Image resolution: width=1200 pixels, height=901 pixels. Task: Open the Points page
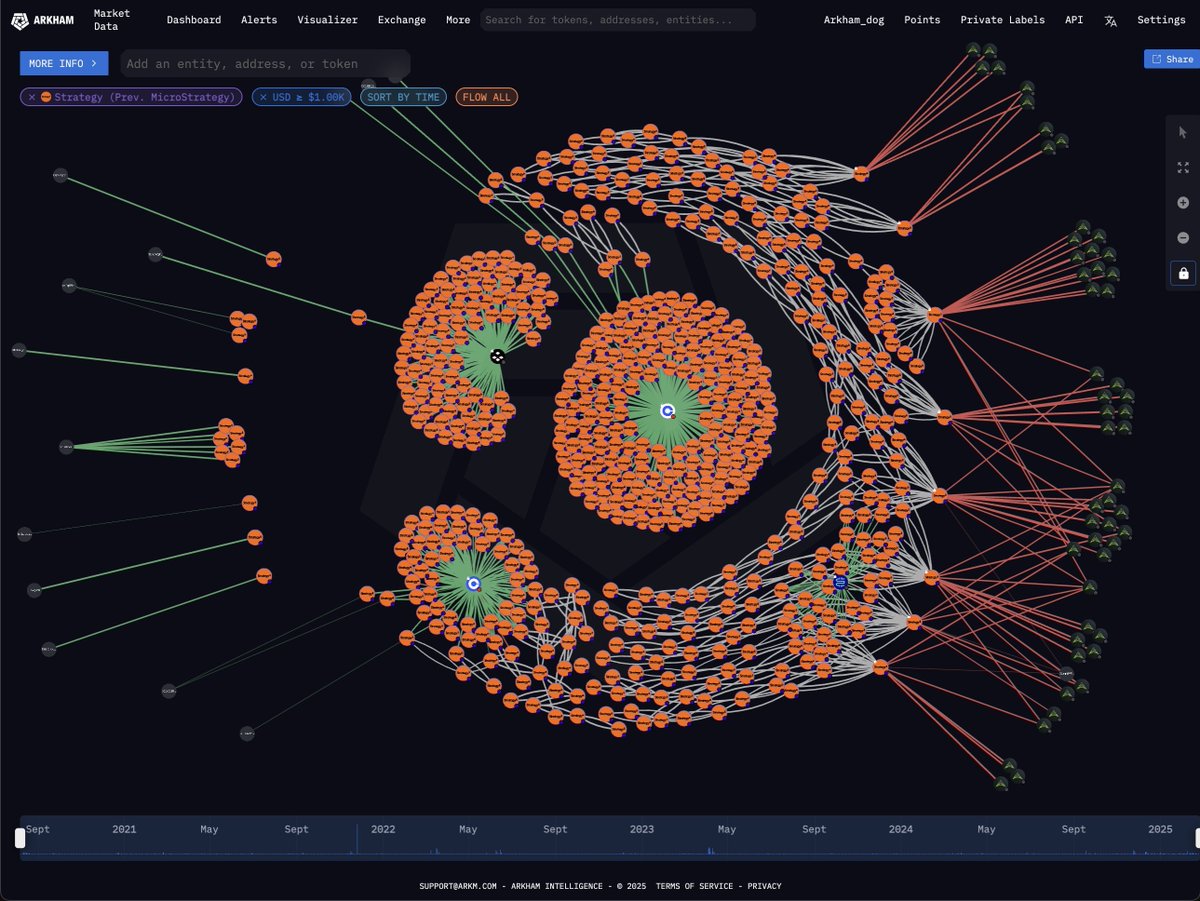click(922, 20)
